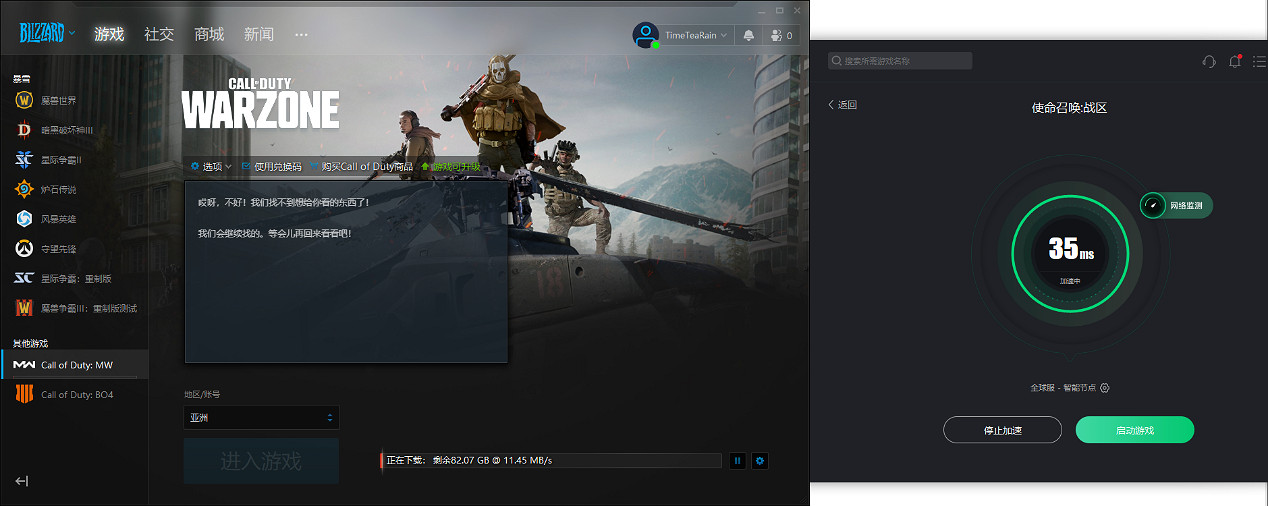The width and height of the screenshot is (1268, 506).
Task: Open node settings gear next to 智能节点
Action: pos(1105,388)
